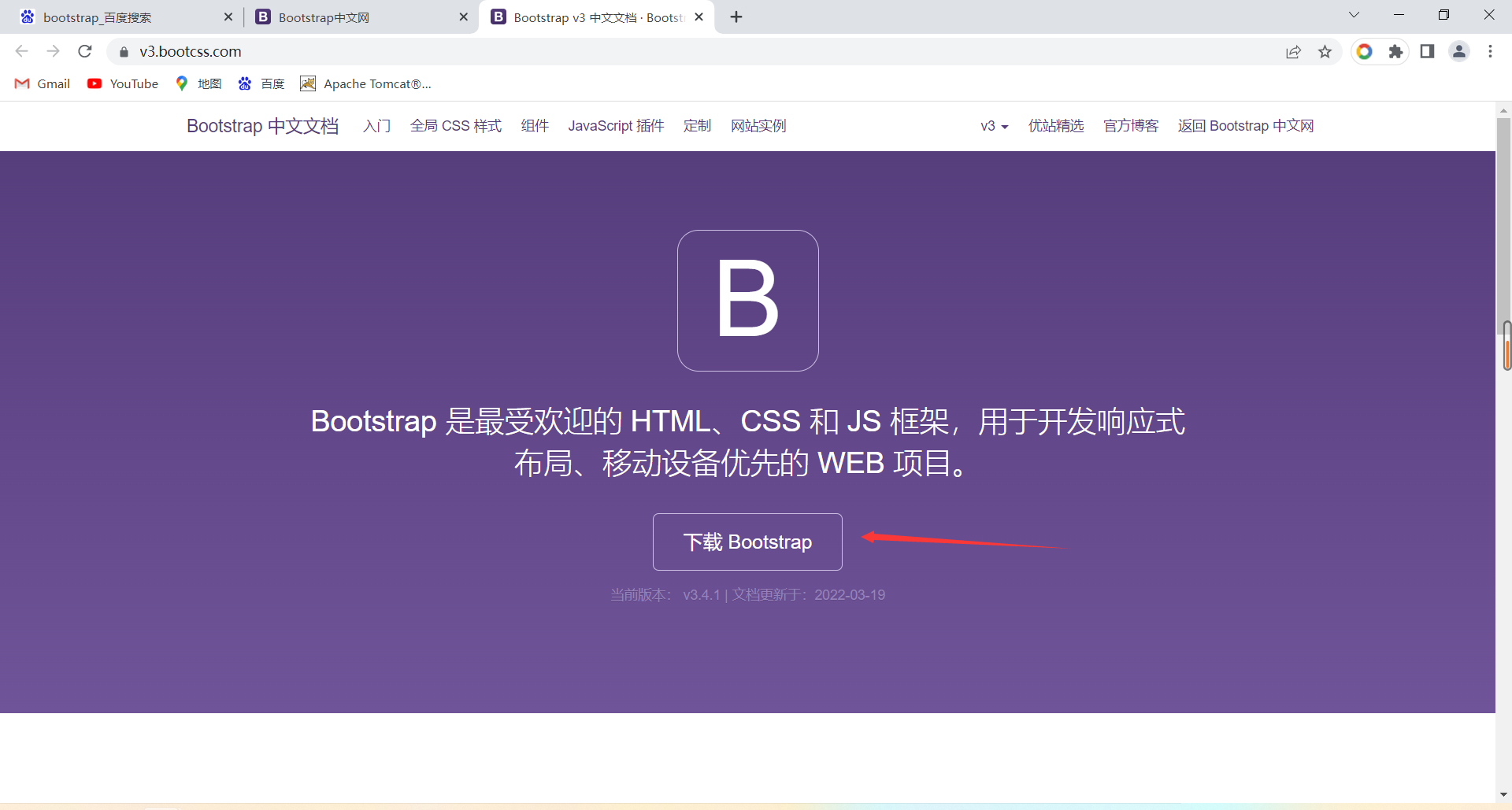This screenshot has height=810, width=1512.
Task: Open the 组件 nav item
Action: (x=535, y=126)
